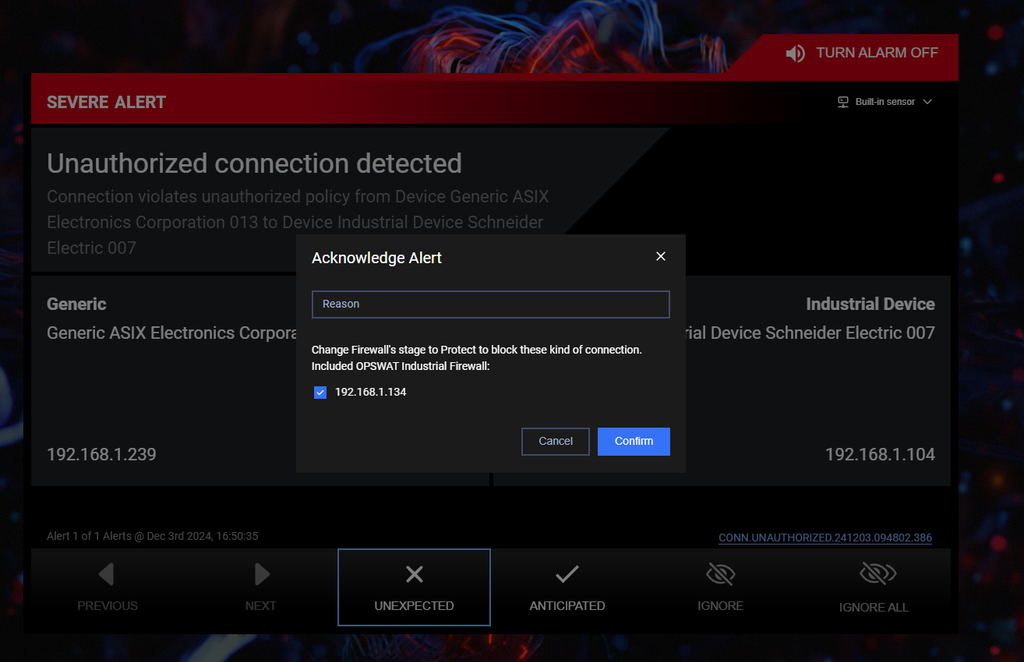Uncheck the 192.168.1.134 firewall checkbox
The image size is (1024, 662).
pyautogui.click(x=320, y=392)
